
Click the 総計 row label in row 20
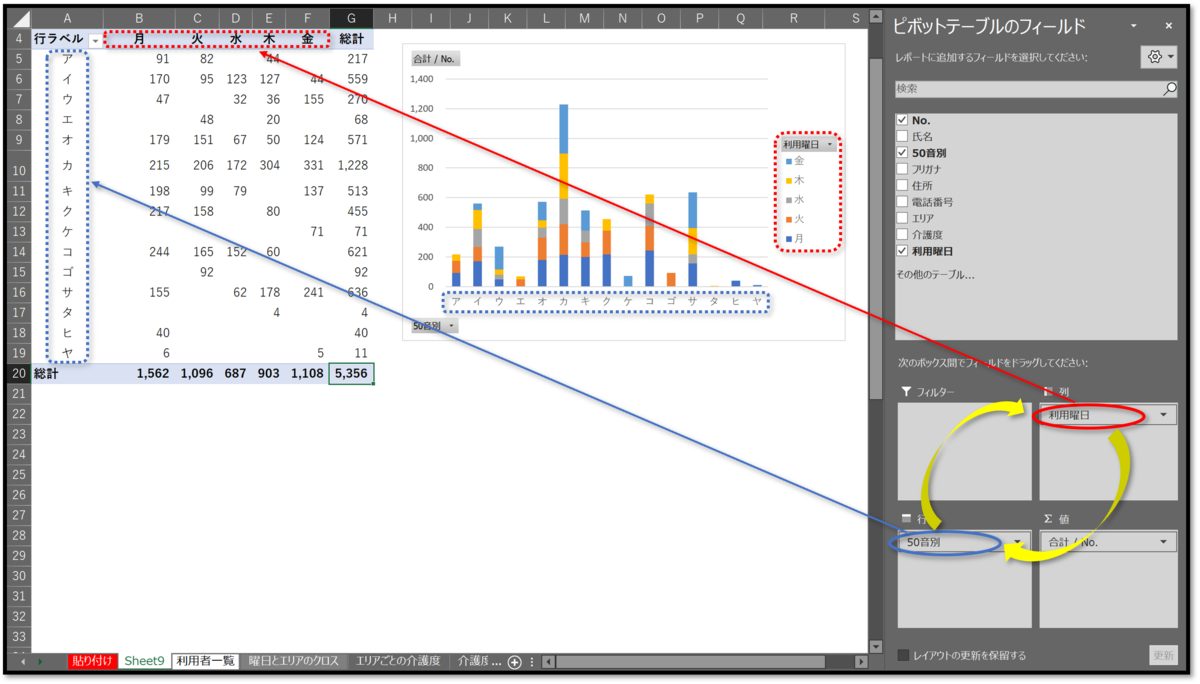pyautogui.click(x=67, y=373)
